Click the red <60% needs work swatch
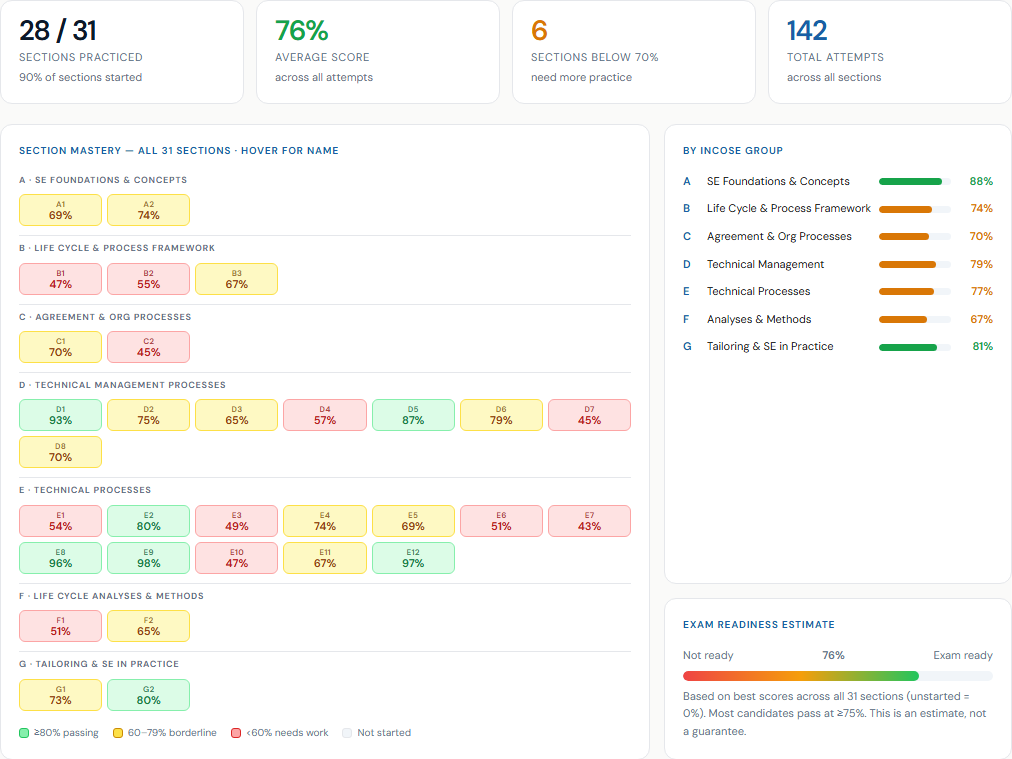Viewport: 1012px width, 759px height. click(x=236, y=733)
